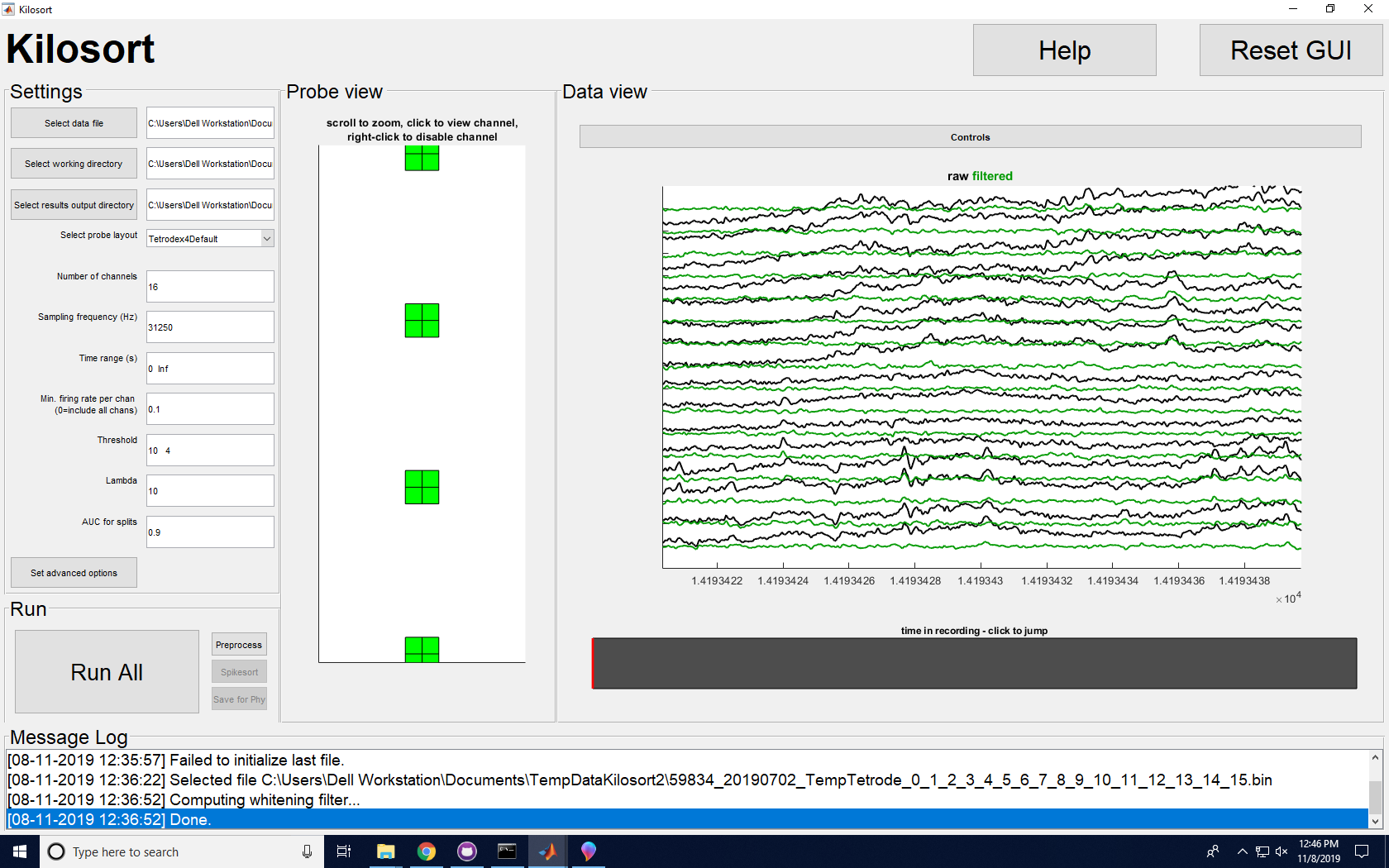Open the Action Center notifications
Image resolution: width=1389 pixels, height=868 pixels.
tap(1363, 851)
